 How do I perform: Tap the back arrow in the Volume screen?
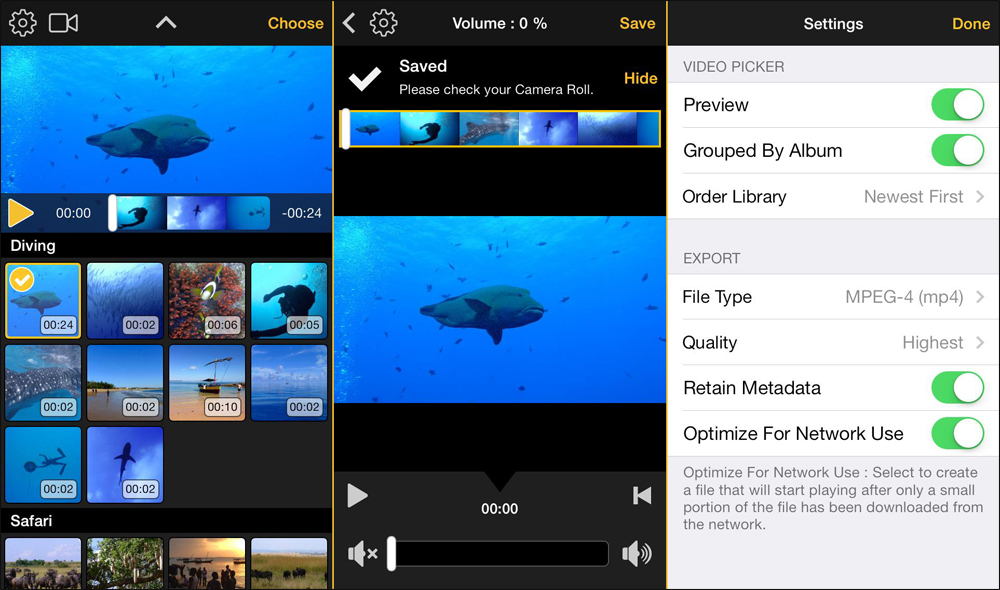point(348,22)
